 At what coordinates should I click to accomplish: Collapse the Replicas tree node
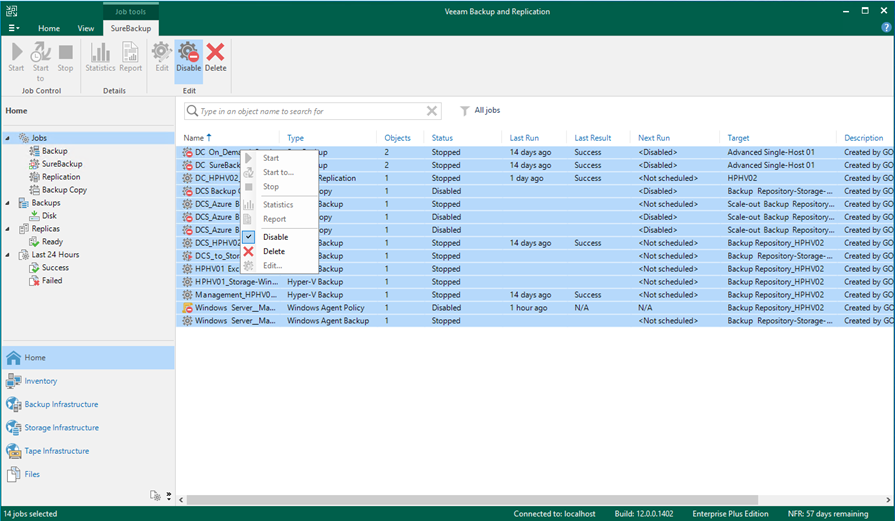coord(7,229)
